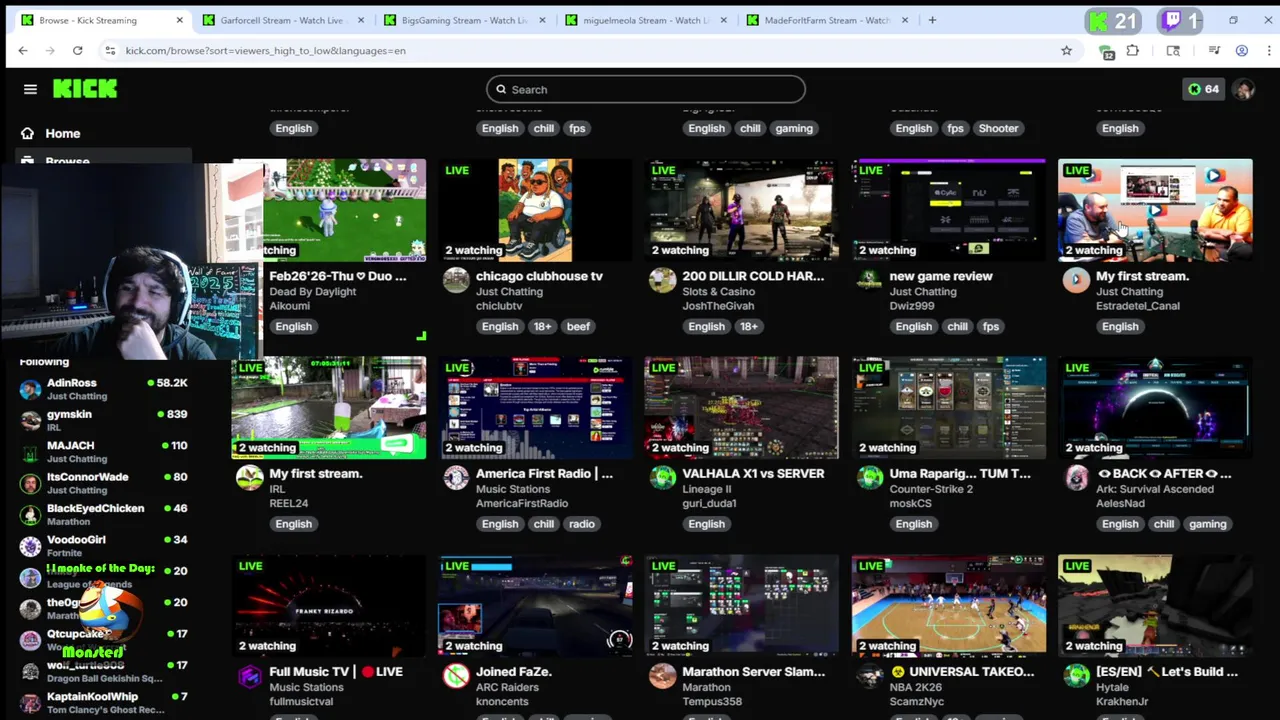Open the Chrome extensions puzzle icon
1280x720 pixels.
pos(1133,50)
